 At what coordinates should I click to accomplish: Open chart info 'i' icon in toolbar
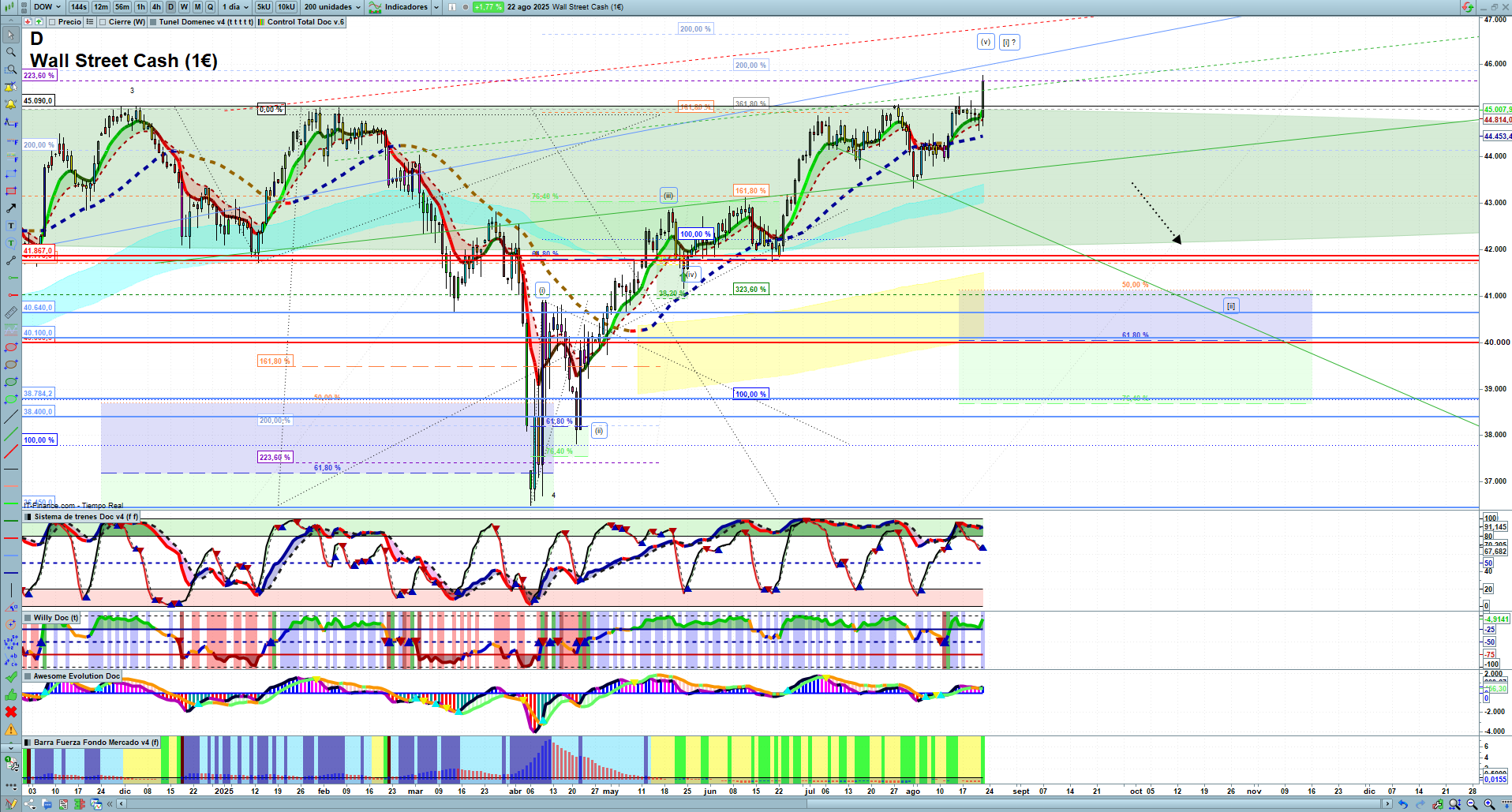452,7
